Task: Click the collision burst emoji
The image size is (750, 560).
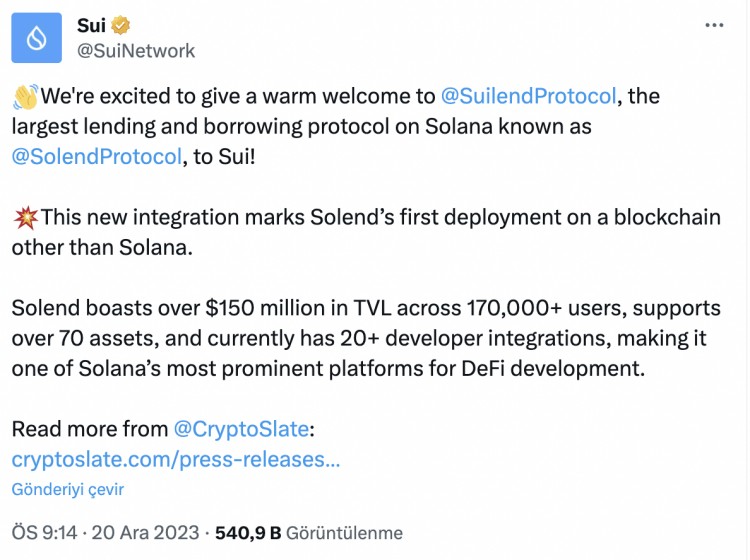Action: [x=25, y=218]
